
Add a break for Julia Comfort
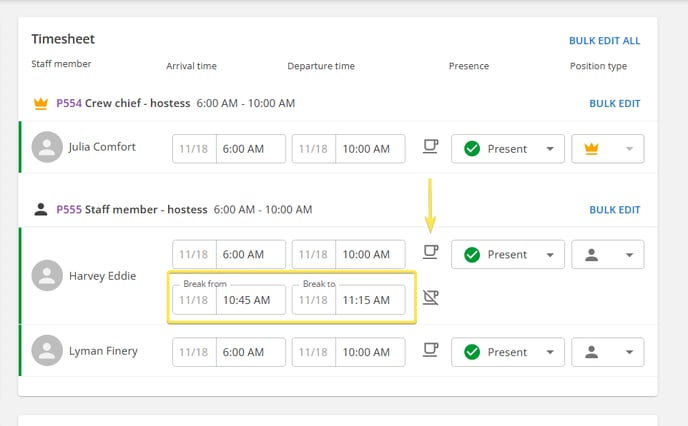[x=430, y=146]
